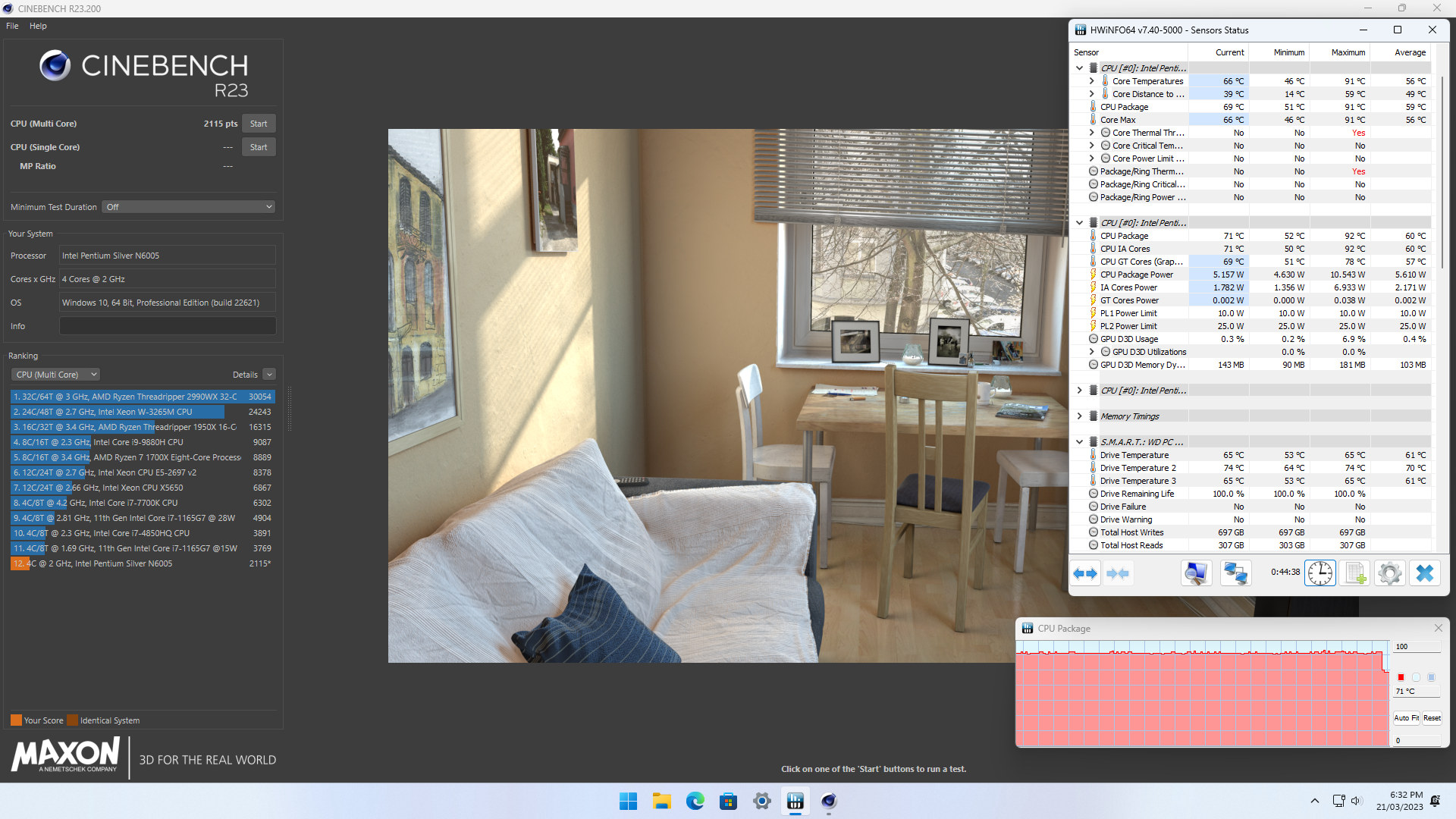This screenshot has height=819, width=1456.
Task: Open Windows Settings from the taskbar
Action: (x=762, y=801)
